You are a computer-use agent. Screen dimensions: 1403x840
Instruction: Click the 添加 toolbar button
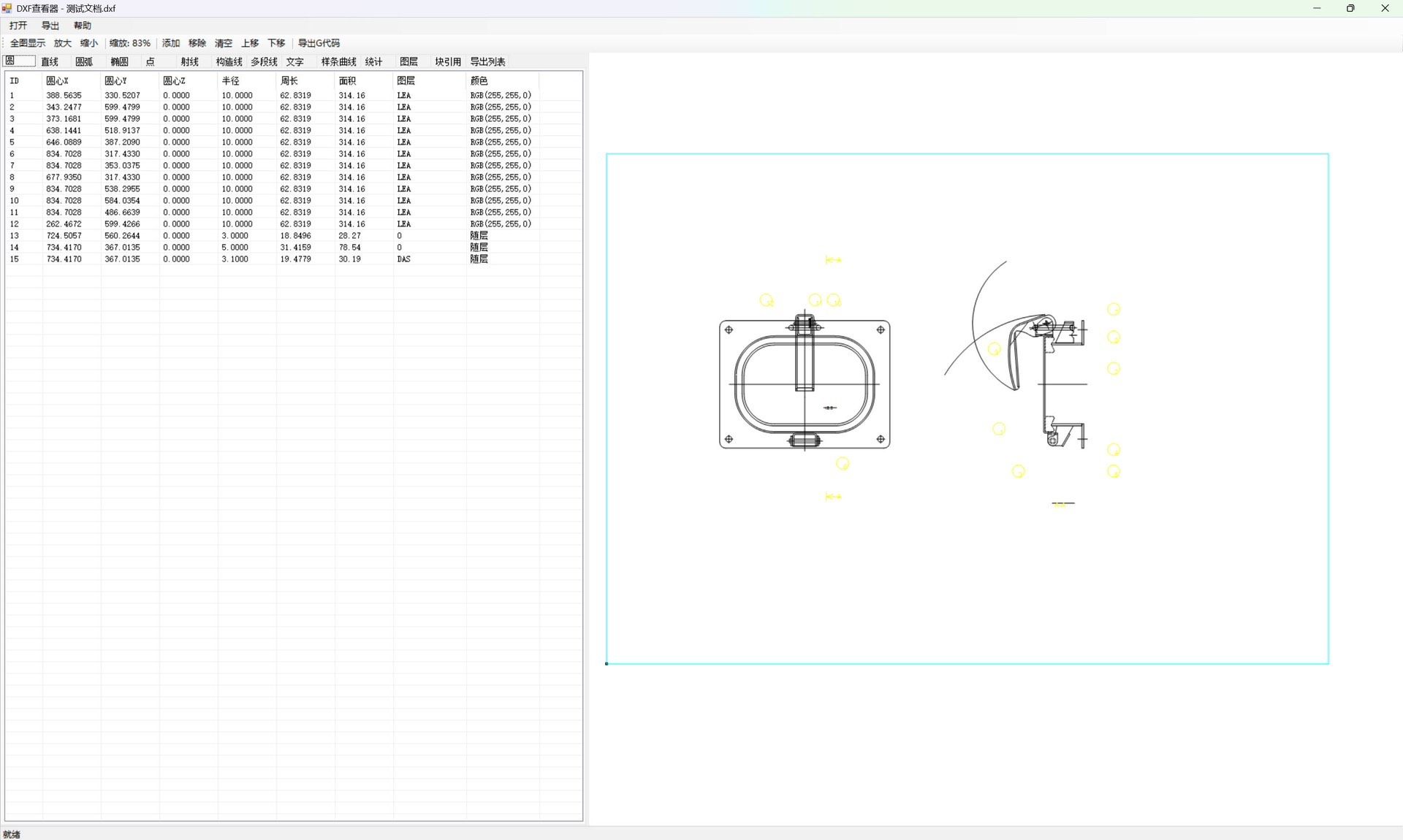tap(171, 43)
